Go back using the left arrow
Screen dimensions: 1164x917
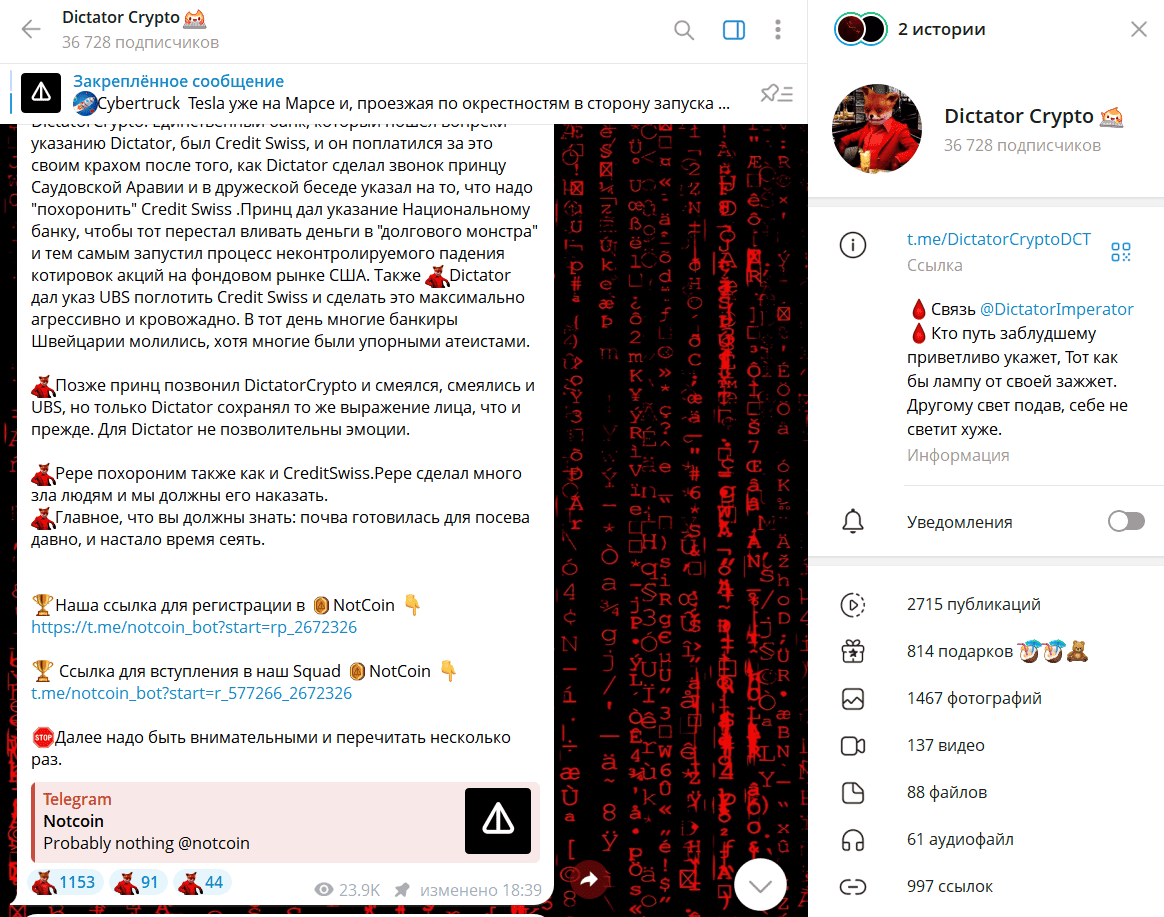coord(31,30)
